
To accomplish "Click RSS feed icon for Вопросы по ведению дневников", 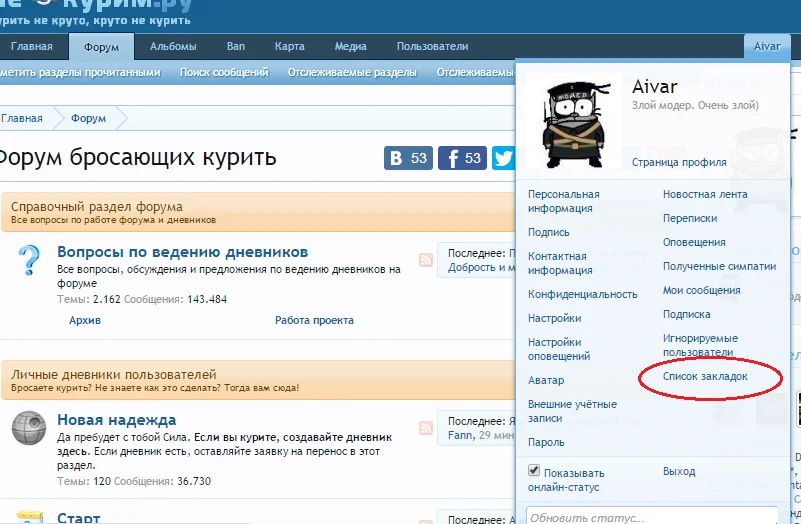I will (426, 260).
